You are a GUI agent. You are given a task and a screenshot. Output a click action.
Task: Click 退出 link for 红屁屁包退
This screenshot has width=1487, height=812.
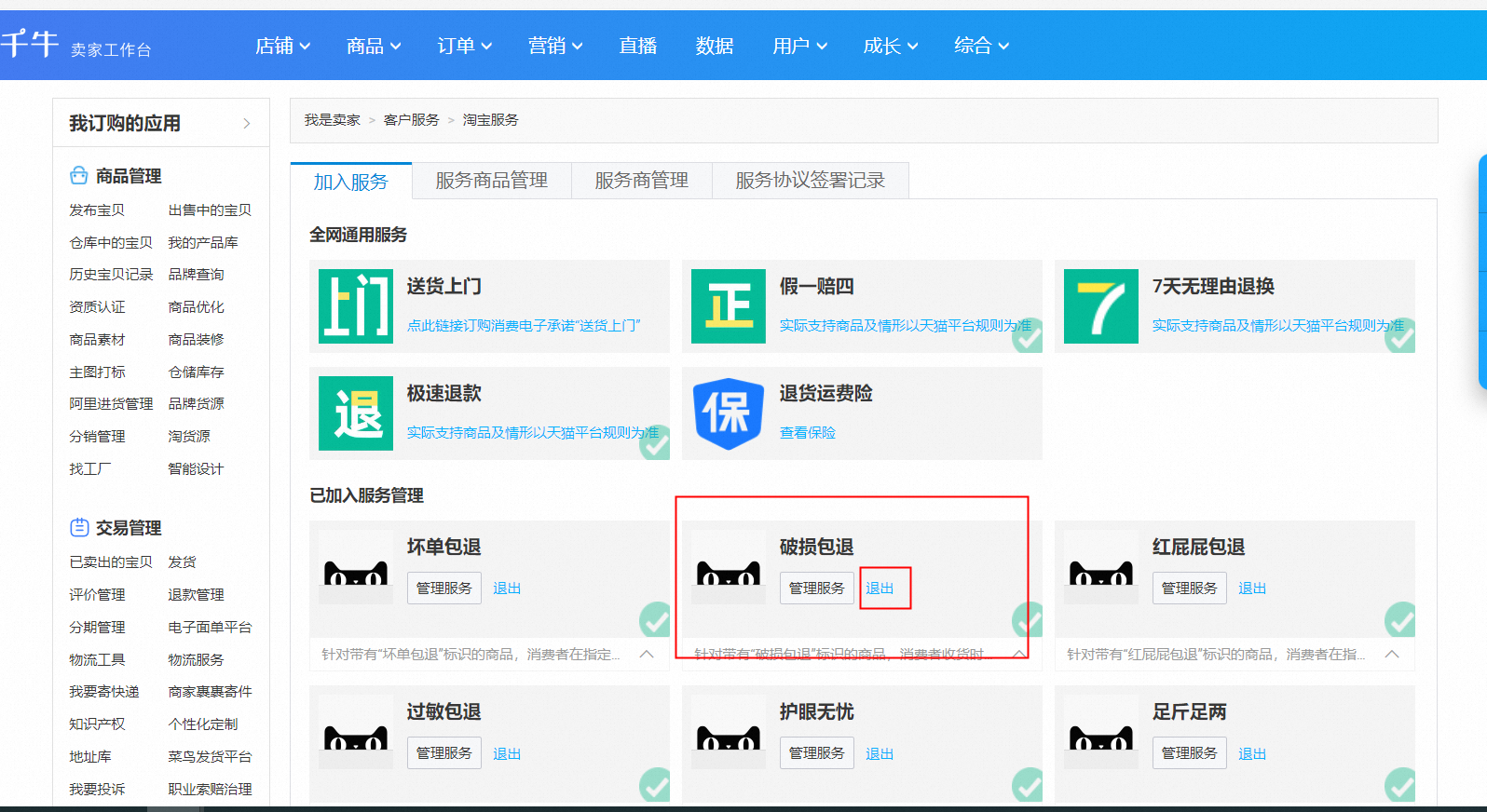coord(1252,589)
